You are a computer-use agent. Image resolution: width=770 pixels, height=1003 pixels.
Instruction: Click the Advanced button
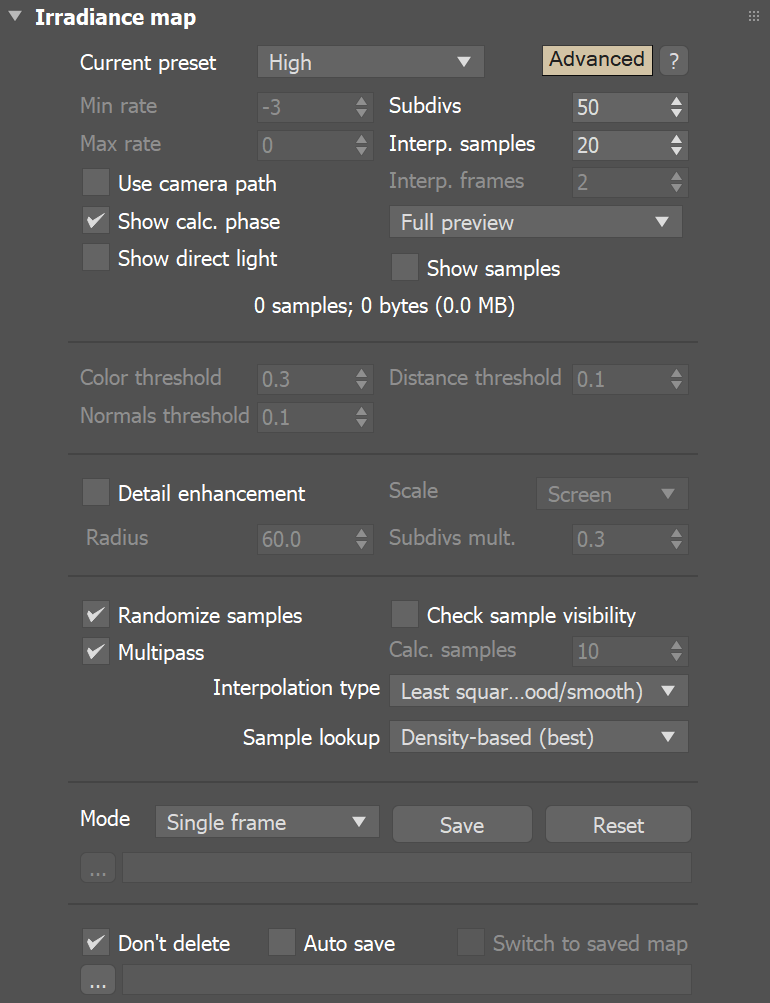point(597,60)
